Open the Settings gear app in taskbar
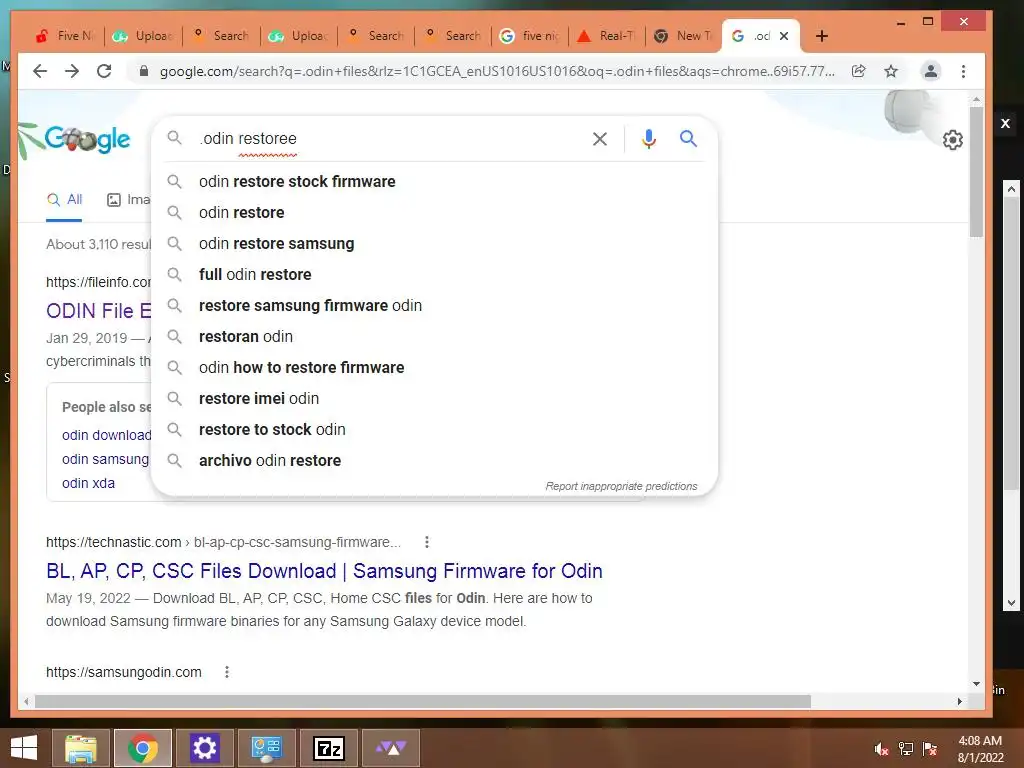 click(x=204, y=748)
